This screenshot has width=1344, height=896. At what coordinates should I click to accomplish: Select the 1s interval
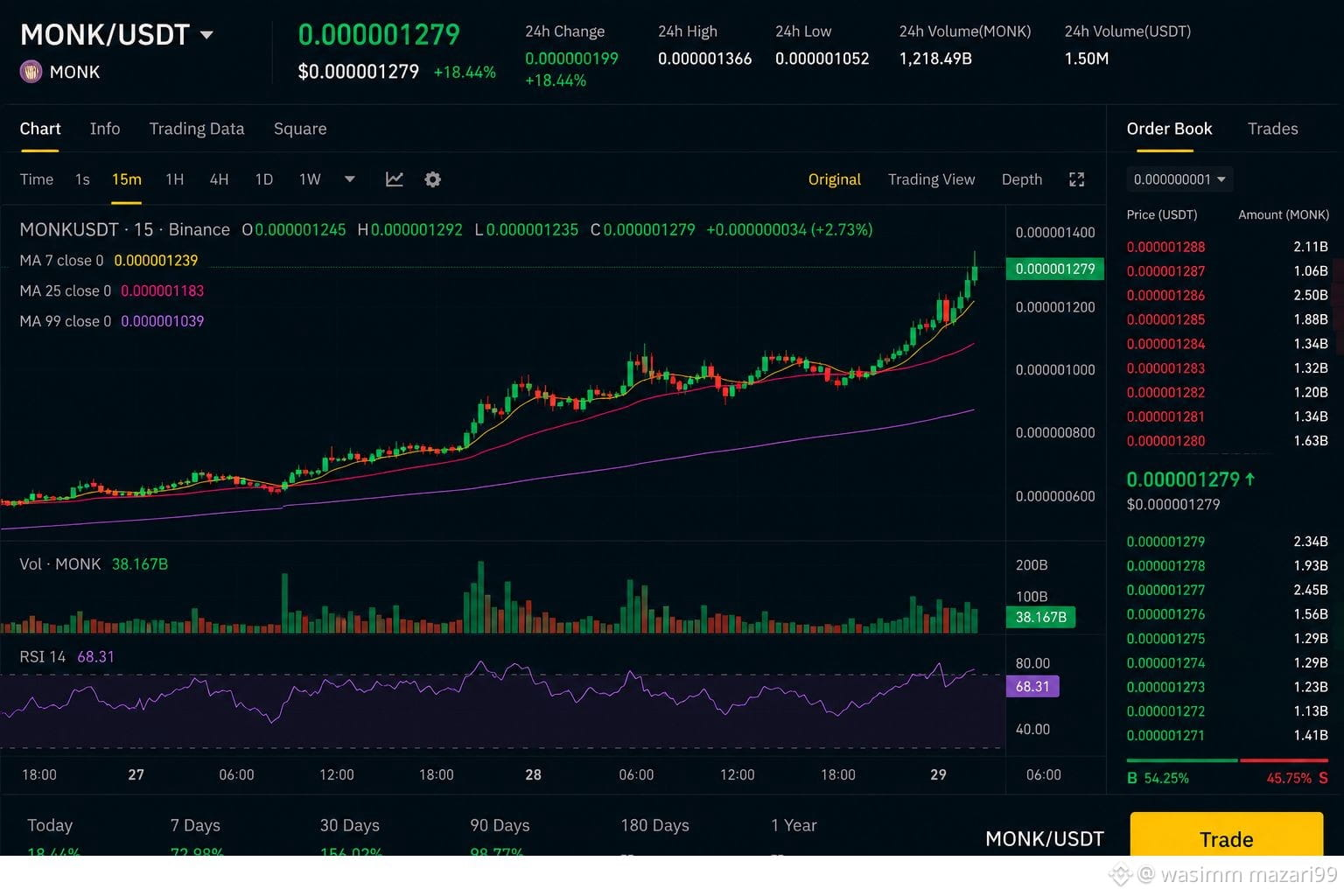(82, 179)
